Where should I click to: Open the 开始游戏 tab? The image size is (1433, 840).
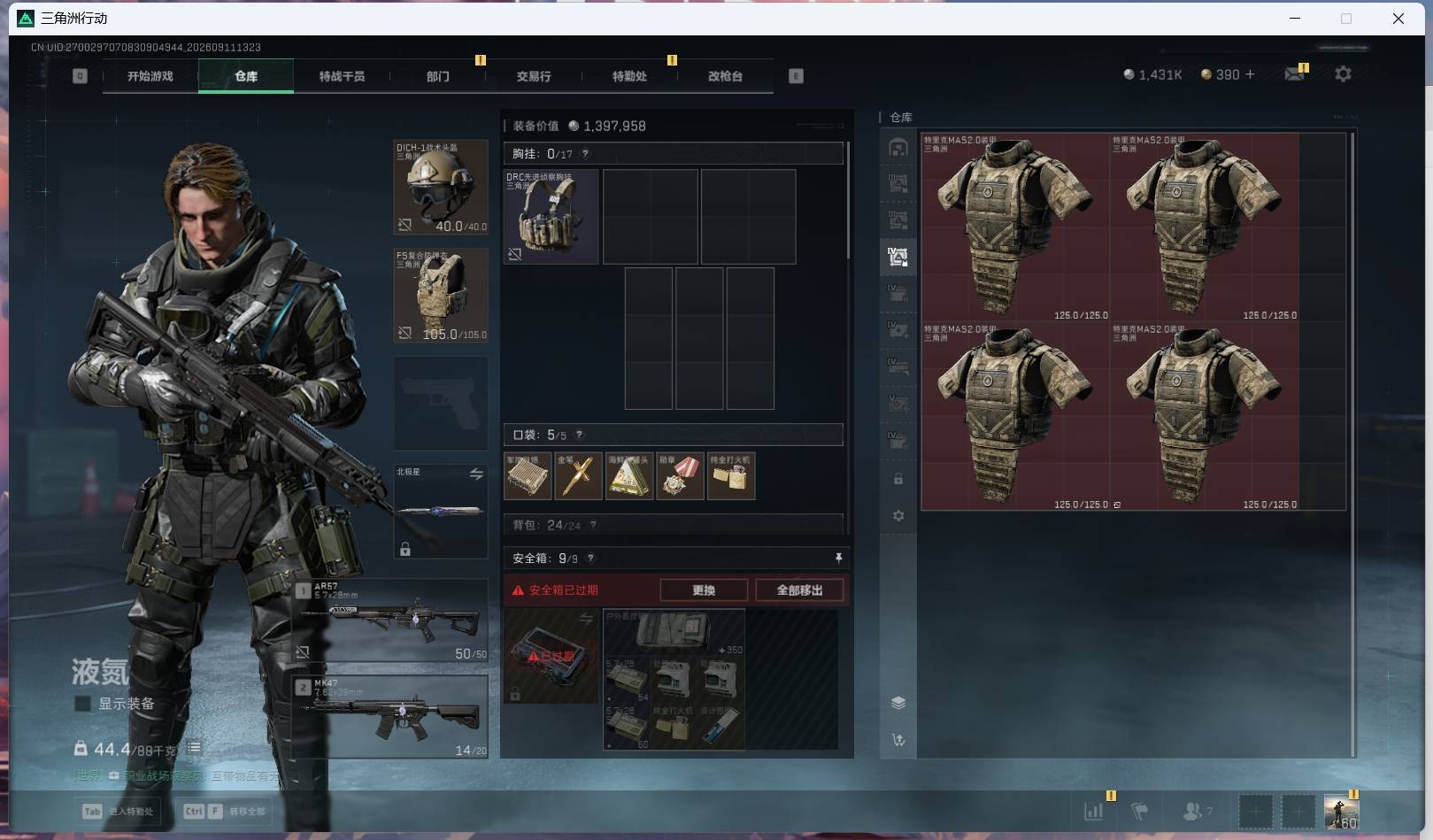click(x=150, y=76)
